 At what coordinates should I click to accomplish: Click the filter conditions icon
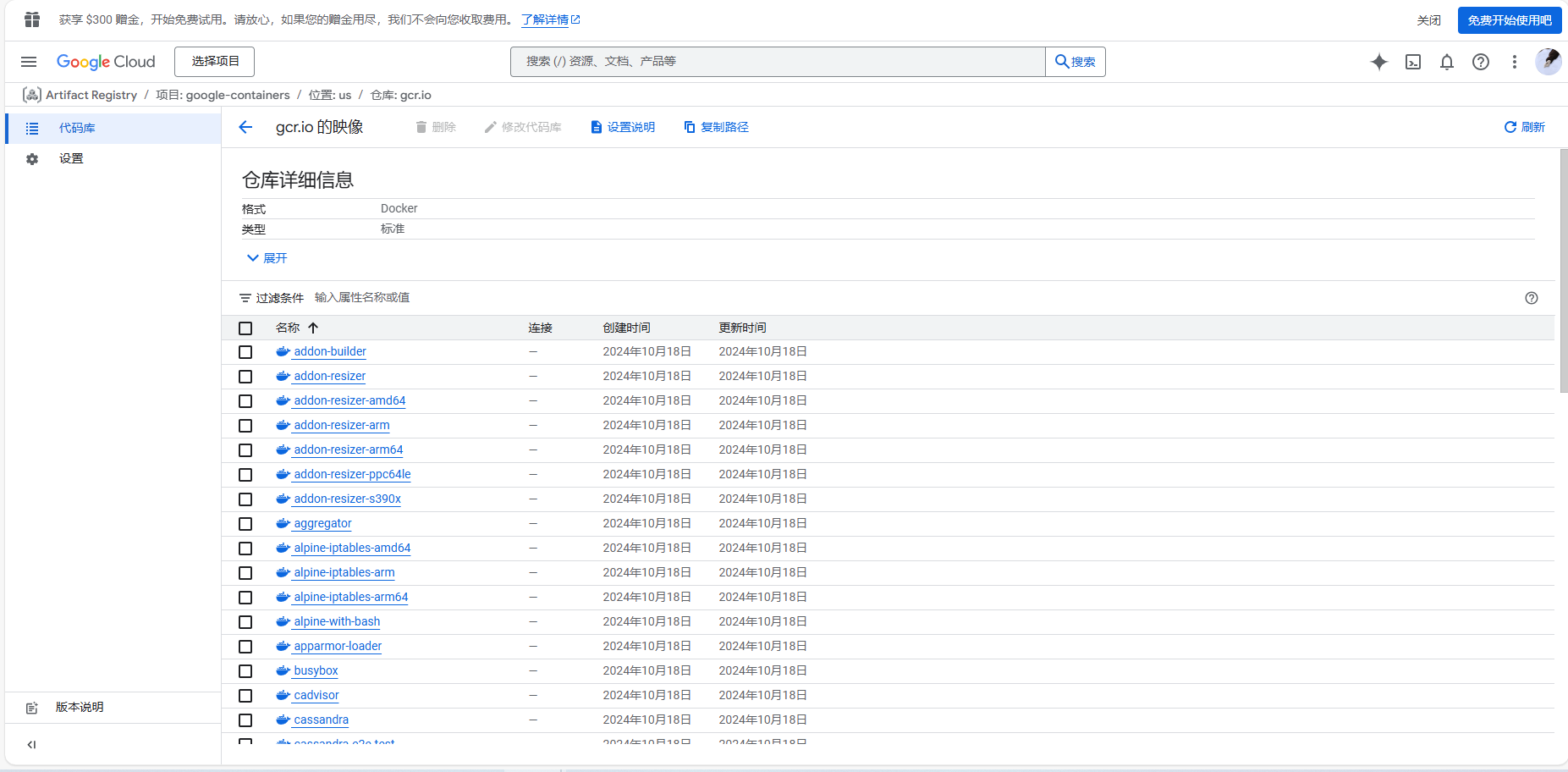[x=245, y=298]
